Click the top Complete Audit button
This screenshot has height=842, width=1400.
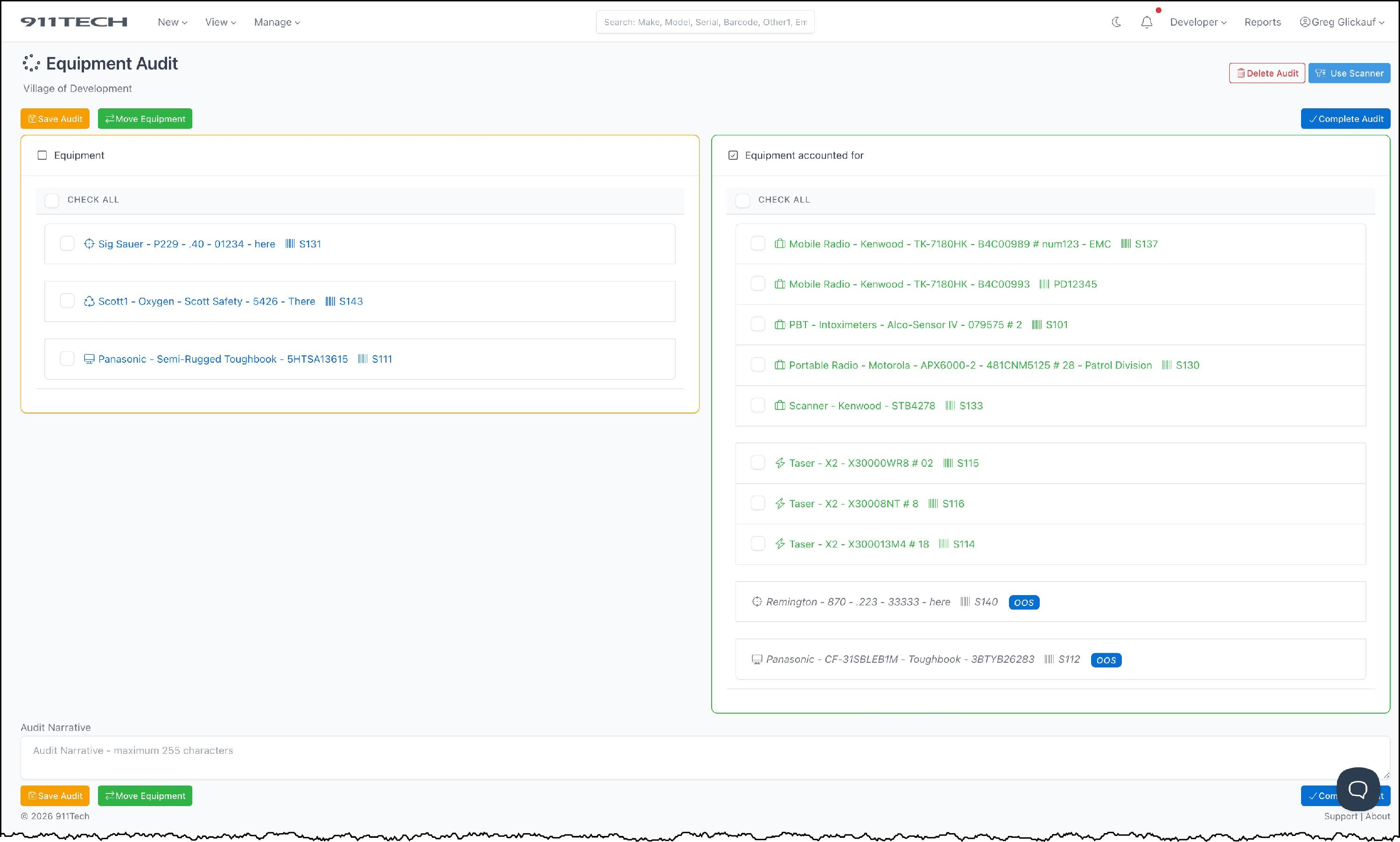[x=1345, y=119]
